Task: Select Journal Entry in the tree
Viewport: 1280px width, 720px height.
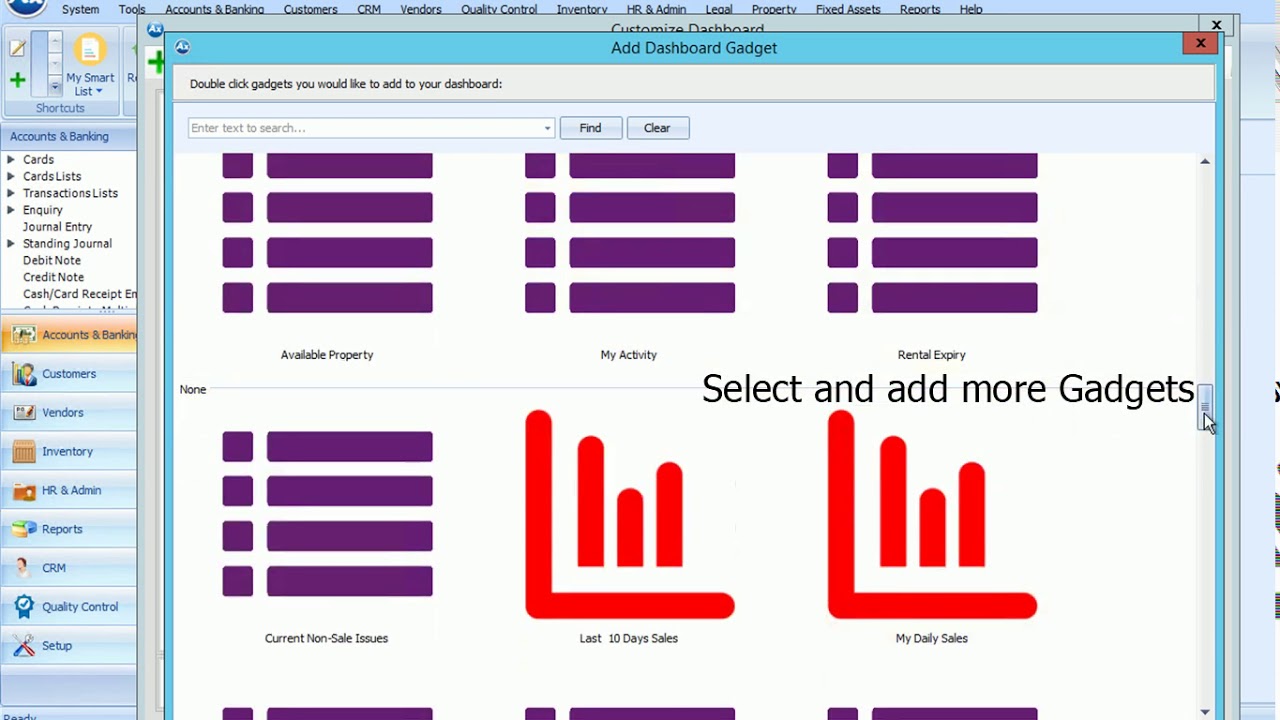Action: click(57, 227)
